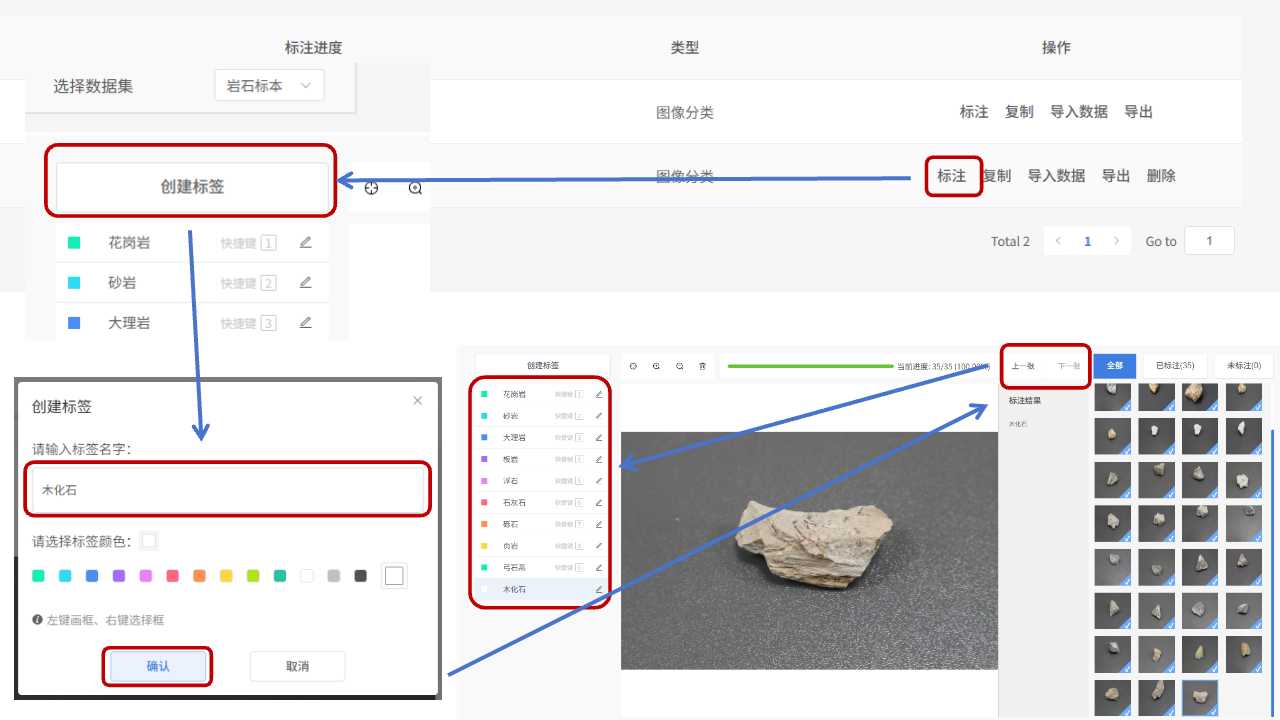The height and width of the screenshot is (720, 1280).
Task: Click the trash icon in annotation toolbar
Action: [x=702, y=367]
